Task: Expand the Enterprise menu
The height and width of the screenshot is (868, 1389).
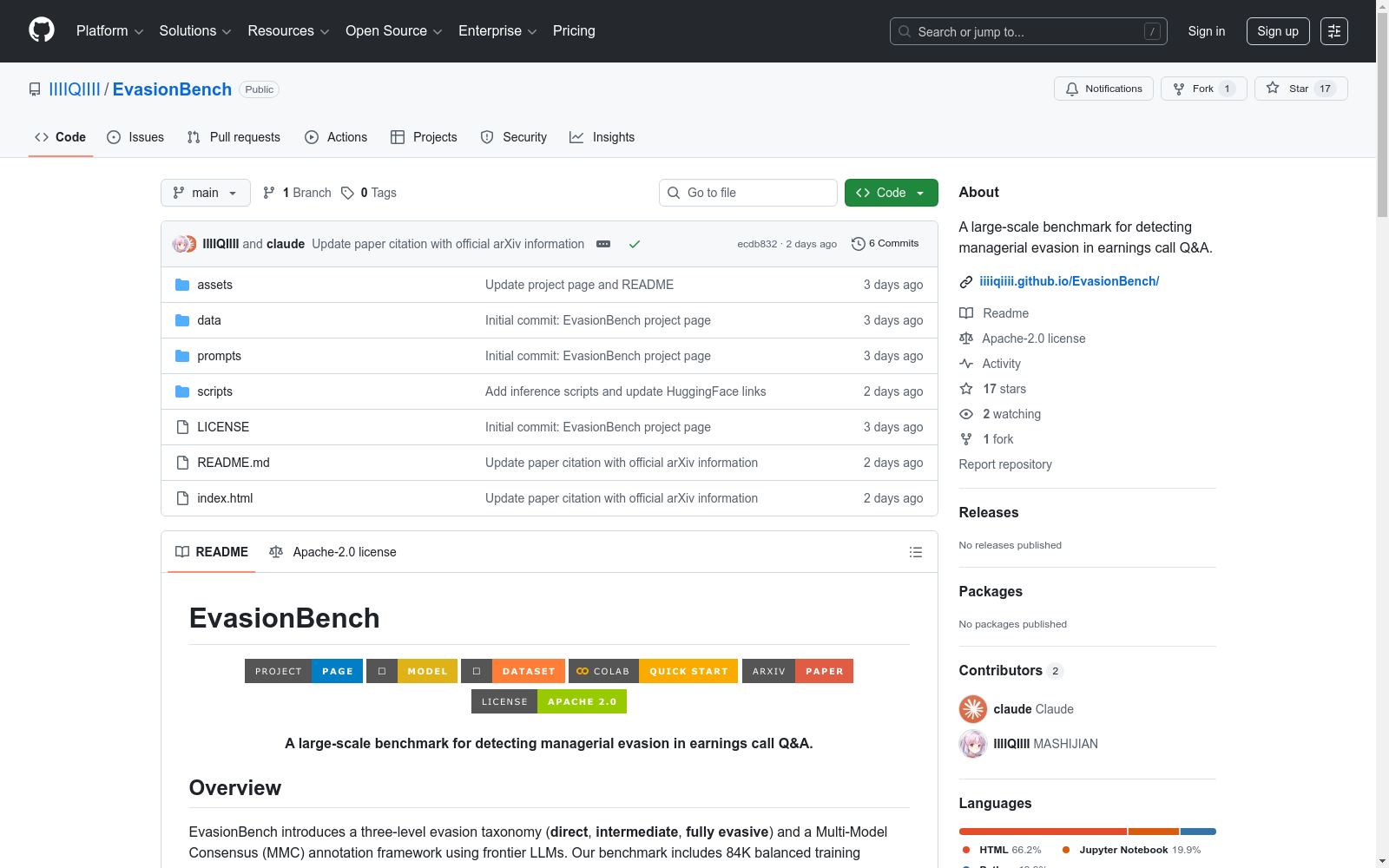Action: (x=497, y=31)
